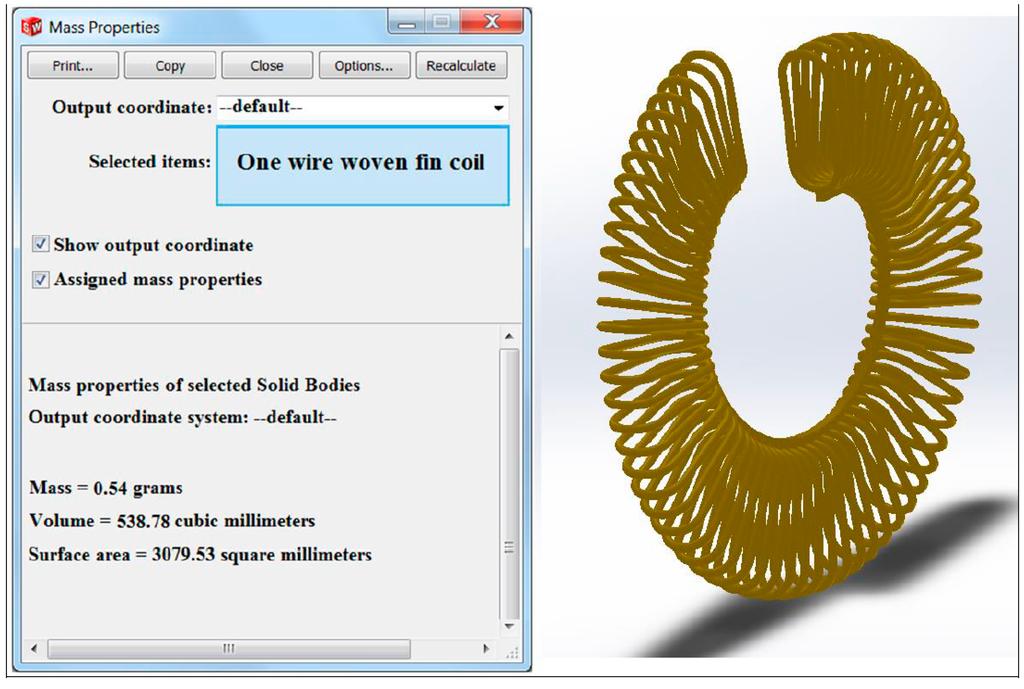Viewport: 1024px width, 689px height.
Task: Copy the mass properties results
Action: [x=170, y=65]
